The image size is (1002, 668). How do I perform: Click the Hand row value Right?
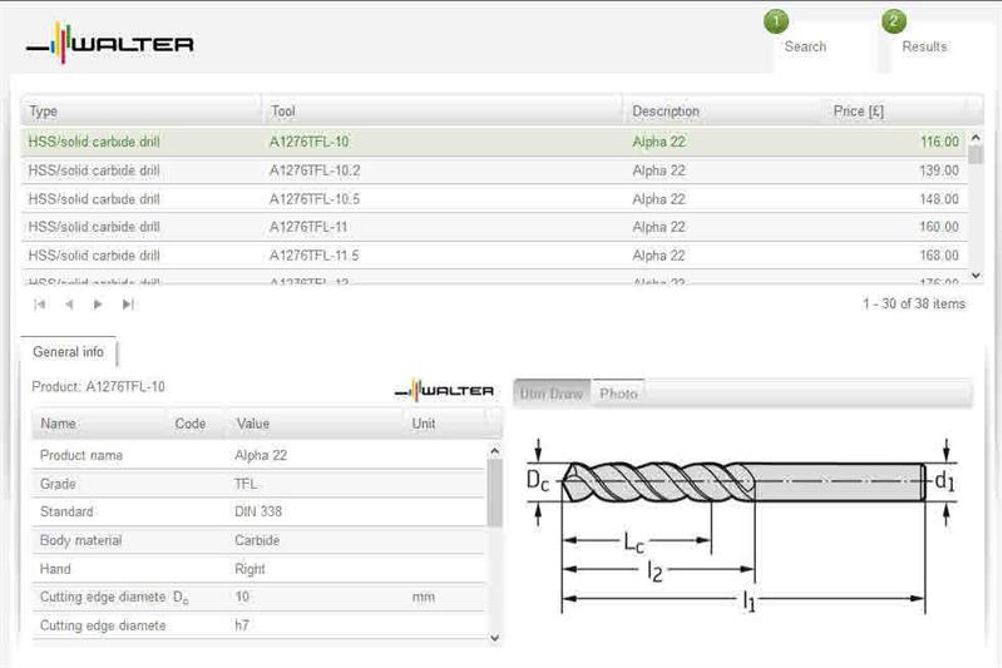[x=250, y=569]
